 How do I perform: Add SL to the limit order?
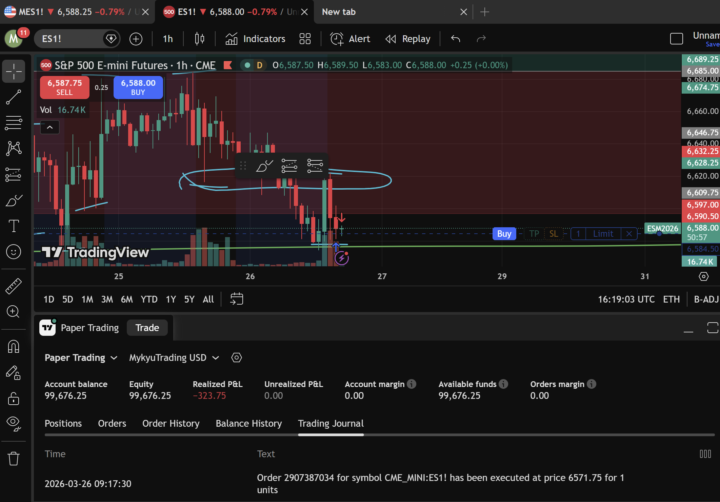[553, 234]
